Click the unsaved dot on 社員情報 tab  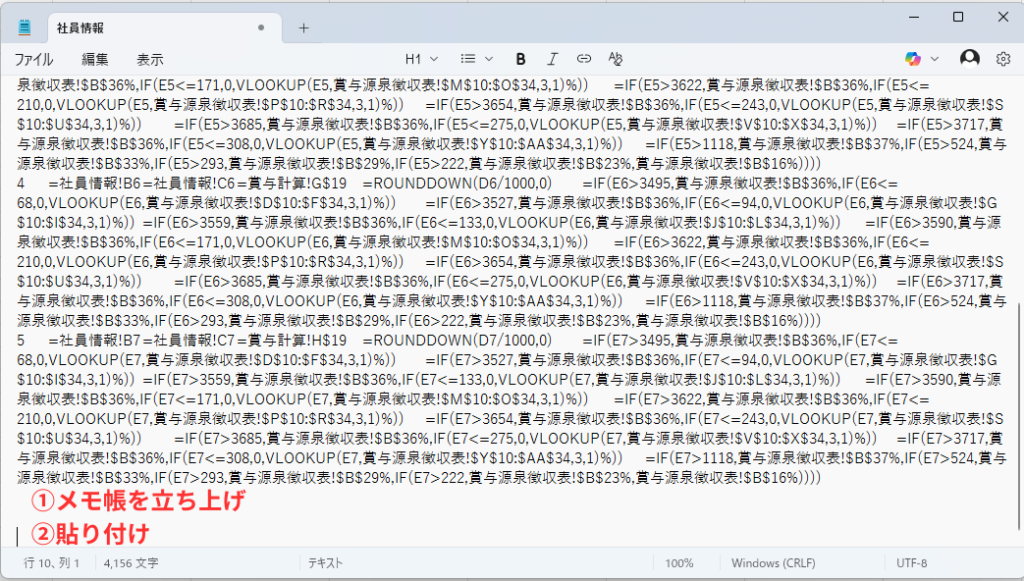click(x=261, y=27)
